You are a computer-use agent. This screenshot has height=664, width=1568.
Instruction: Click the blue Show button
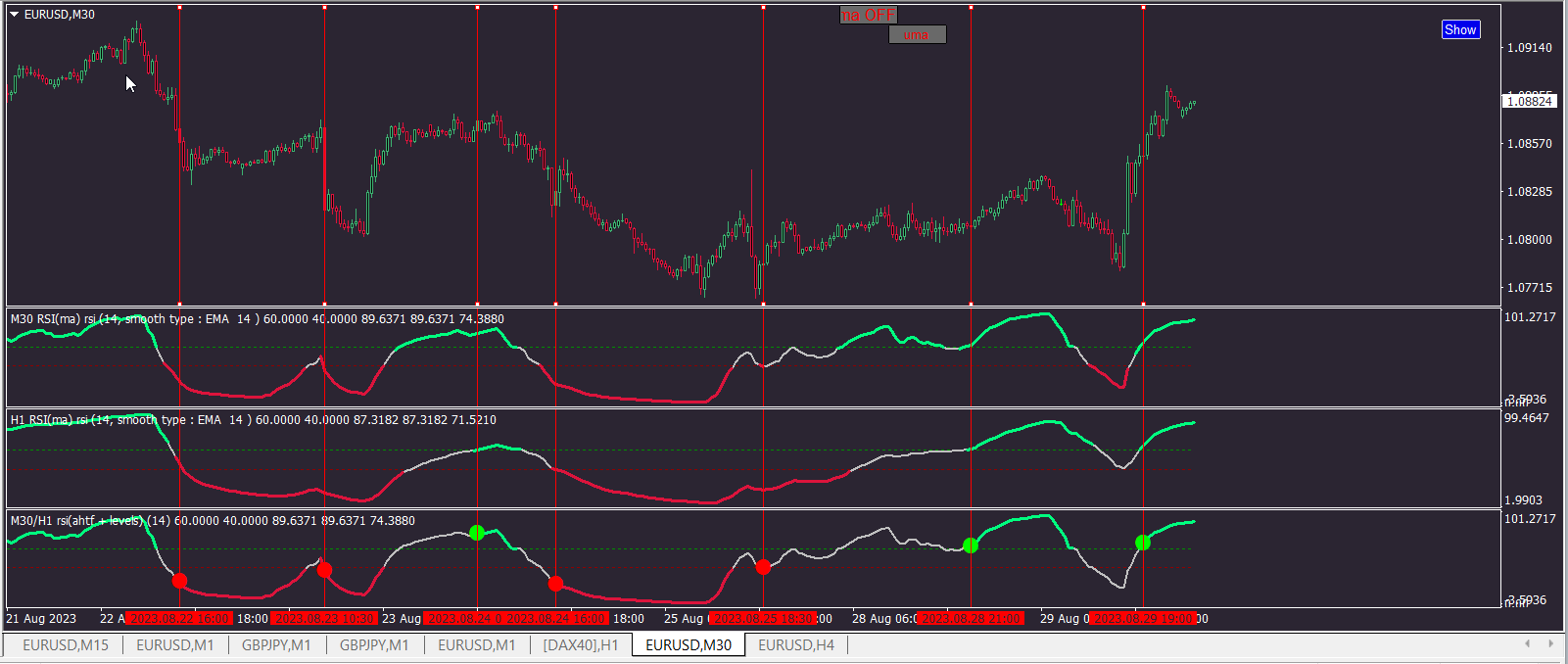1460,29
